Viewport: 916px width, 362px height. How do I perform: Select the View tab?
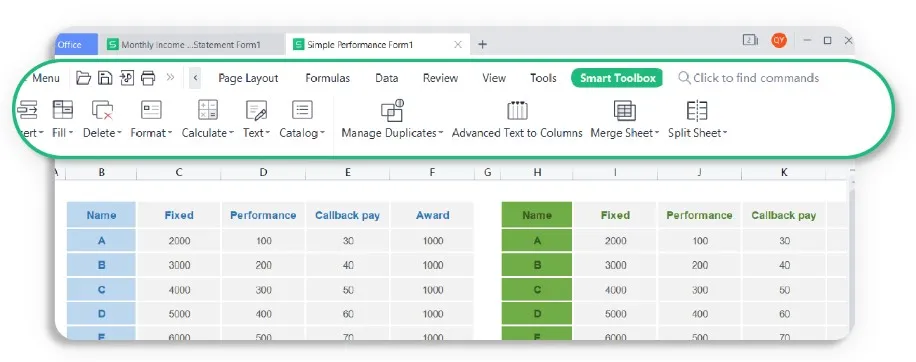click(494, 78)
